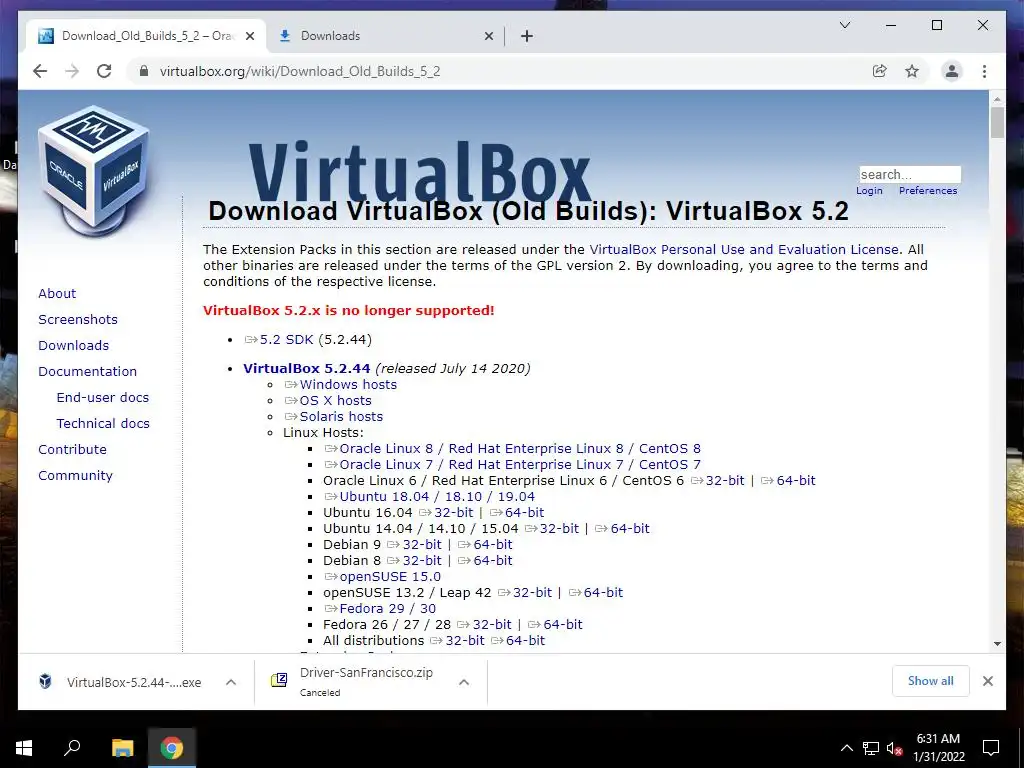
Task: Open End-user docs in the sidebar
Action: (103, 398)
